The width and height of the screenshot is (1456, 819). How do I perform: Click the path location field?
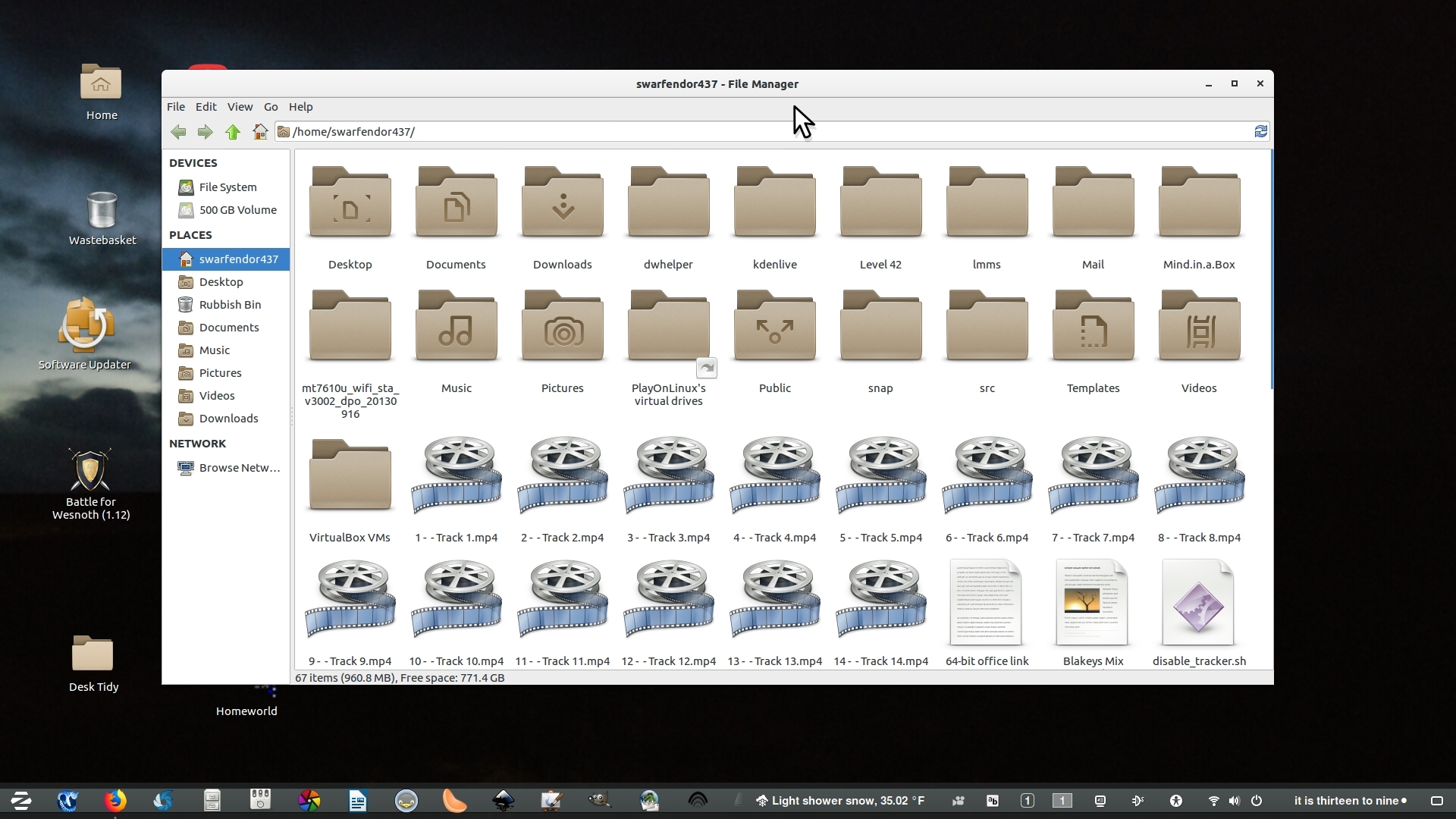pos(758,132)
